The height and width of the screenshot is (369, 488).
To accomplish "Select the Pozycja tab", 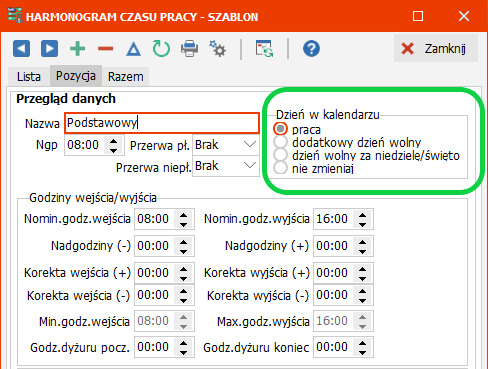I will (x=76, y=76).
